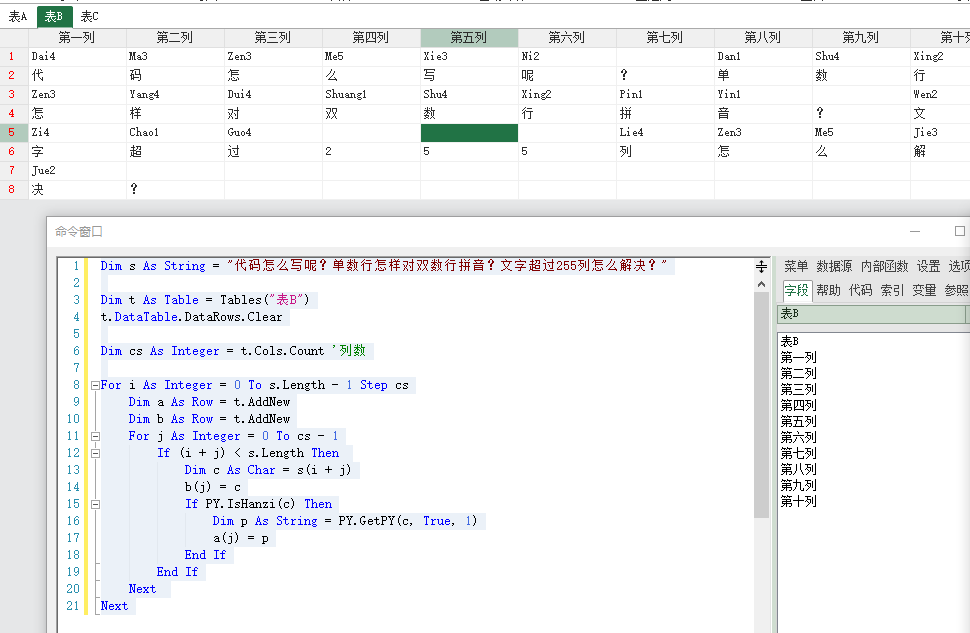
Task: Collapse the 'If PY.IsHanzi(c)' block
Action: click(95, 504)
